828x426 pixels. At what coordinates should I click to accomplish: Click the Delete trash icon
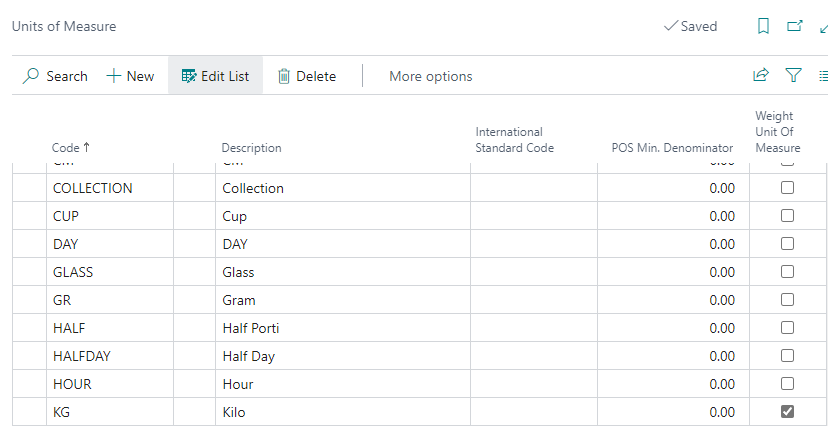pyautogui.click(x=284, y=76)
